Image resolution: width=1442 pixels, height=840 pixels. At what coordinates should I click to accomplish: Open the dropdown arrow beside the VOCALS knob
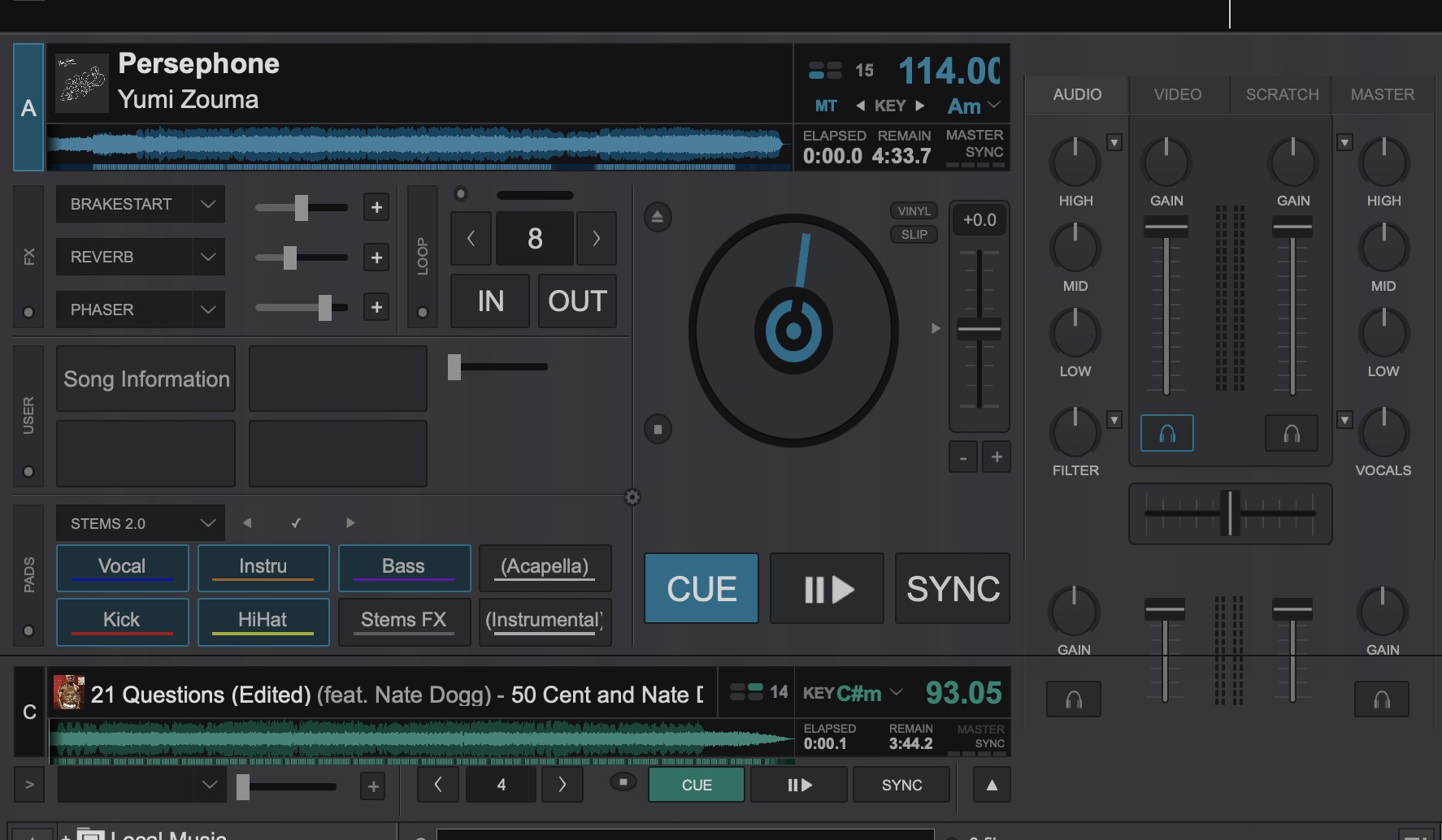pyautogui.click(x=1344, y=420)
